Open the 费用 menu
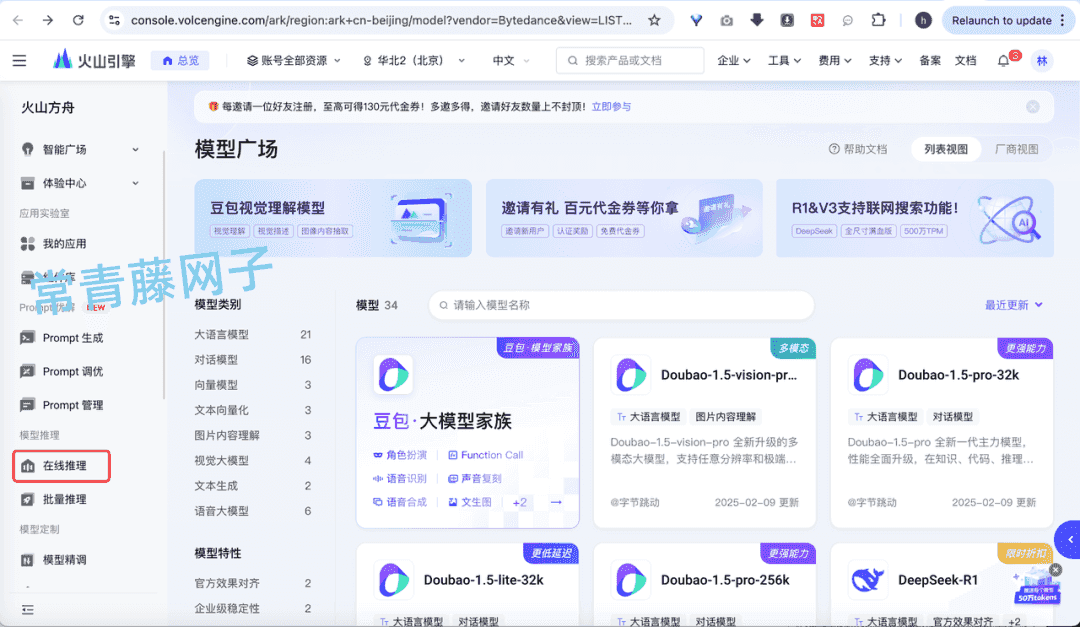The width and height of the screenshot is (1080, 627). (835, 61)
